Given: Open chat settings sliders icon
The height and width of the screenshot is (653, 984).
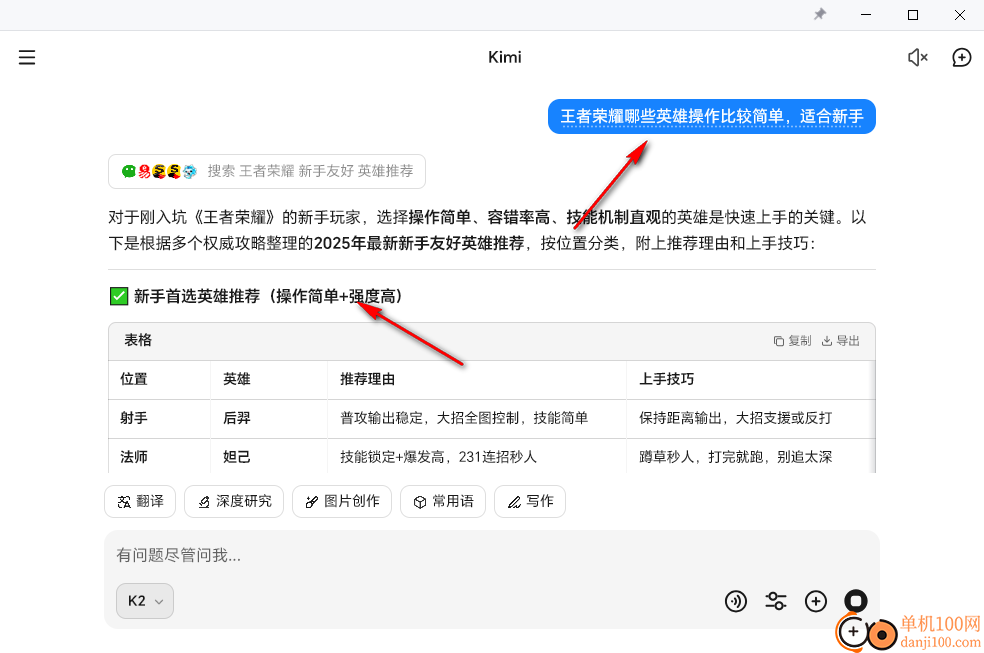Looking at the screenshot, I should (776, 601).
